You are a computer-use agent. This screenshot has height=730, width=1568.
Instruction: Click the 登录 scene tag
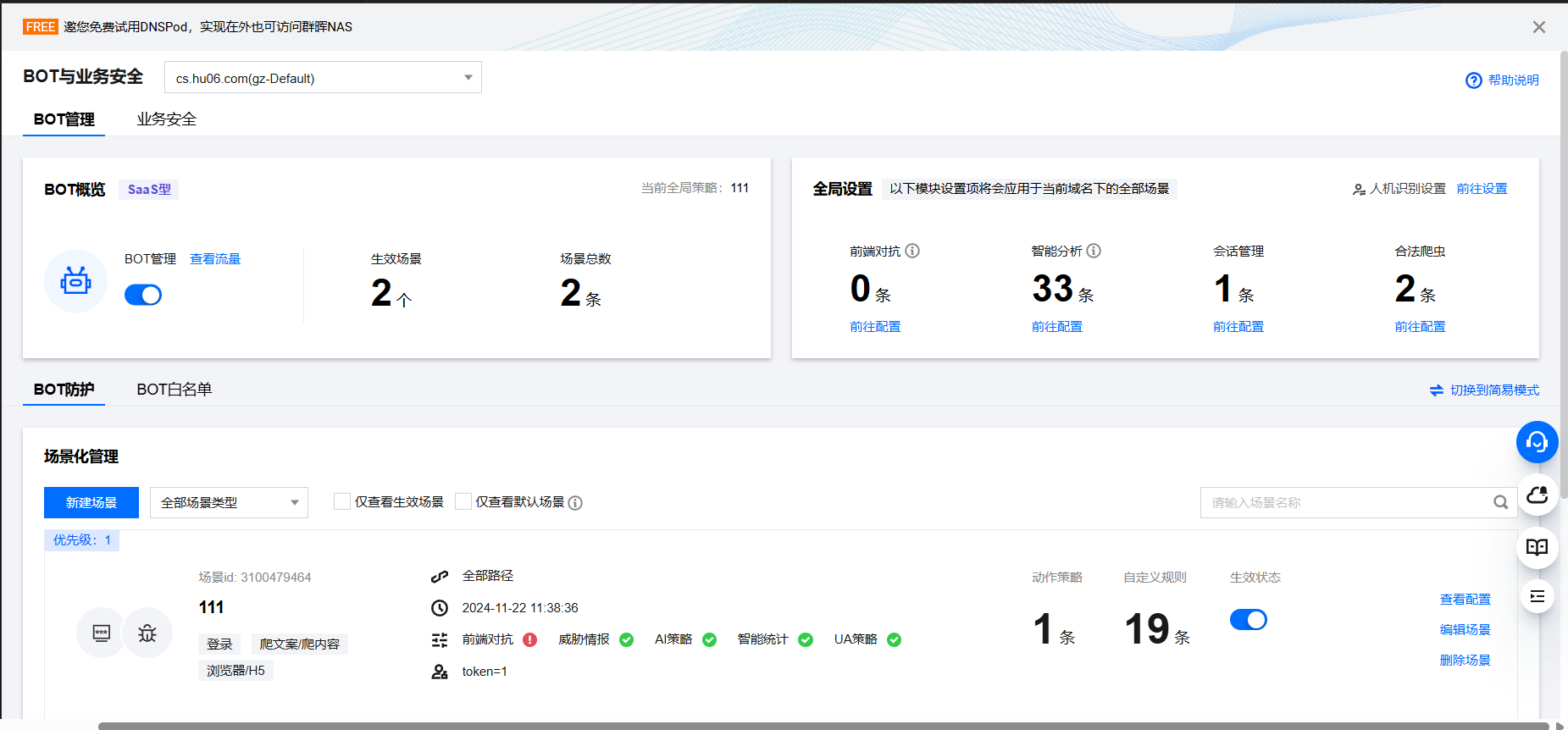tap(219, 644)
